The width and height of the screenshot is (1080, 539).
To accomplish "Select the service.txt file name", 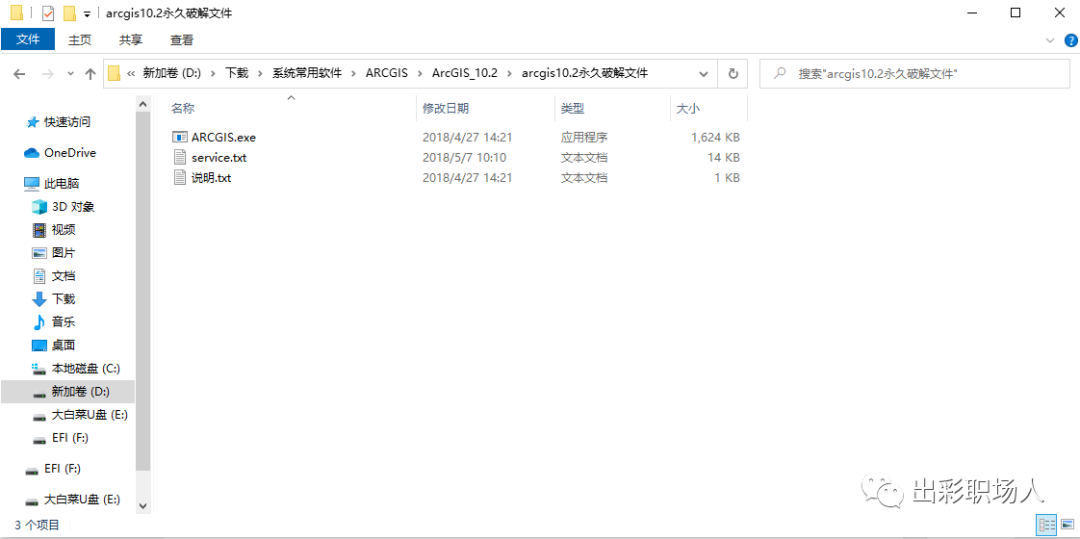I will 219,158.
